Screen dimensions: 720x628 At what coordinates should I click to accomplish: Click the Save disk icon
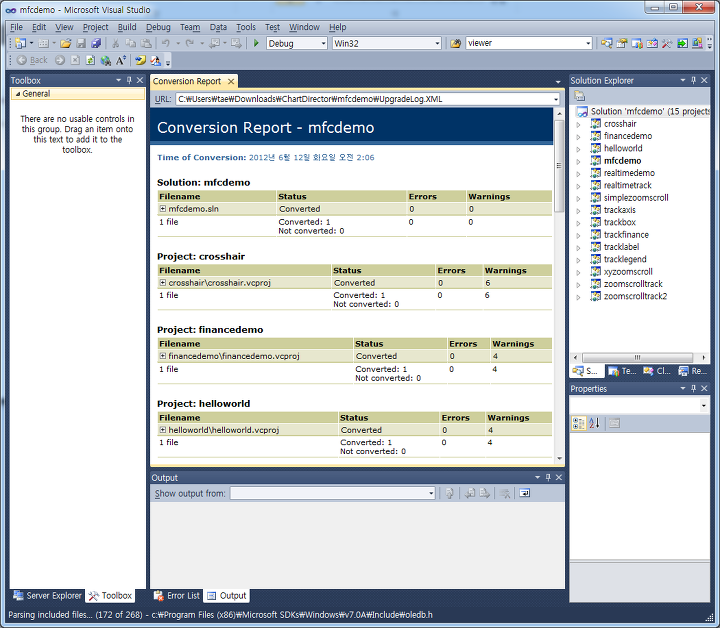[x=81, y=43]
